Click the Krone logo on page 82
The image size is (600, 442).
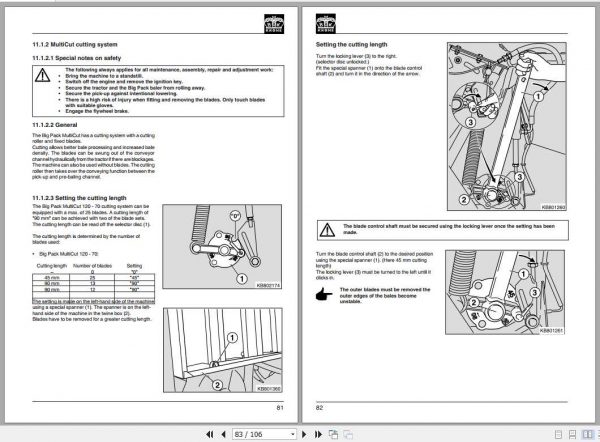pos(326,24)
